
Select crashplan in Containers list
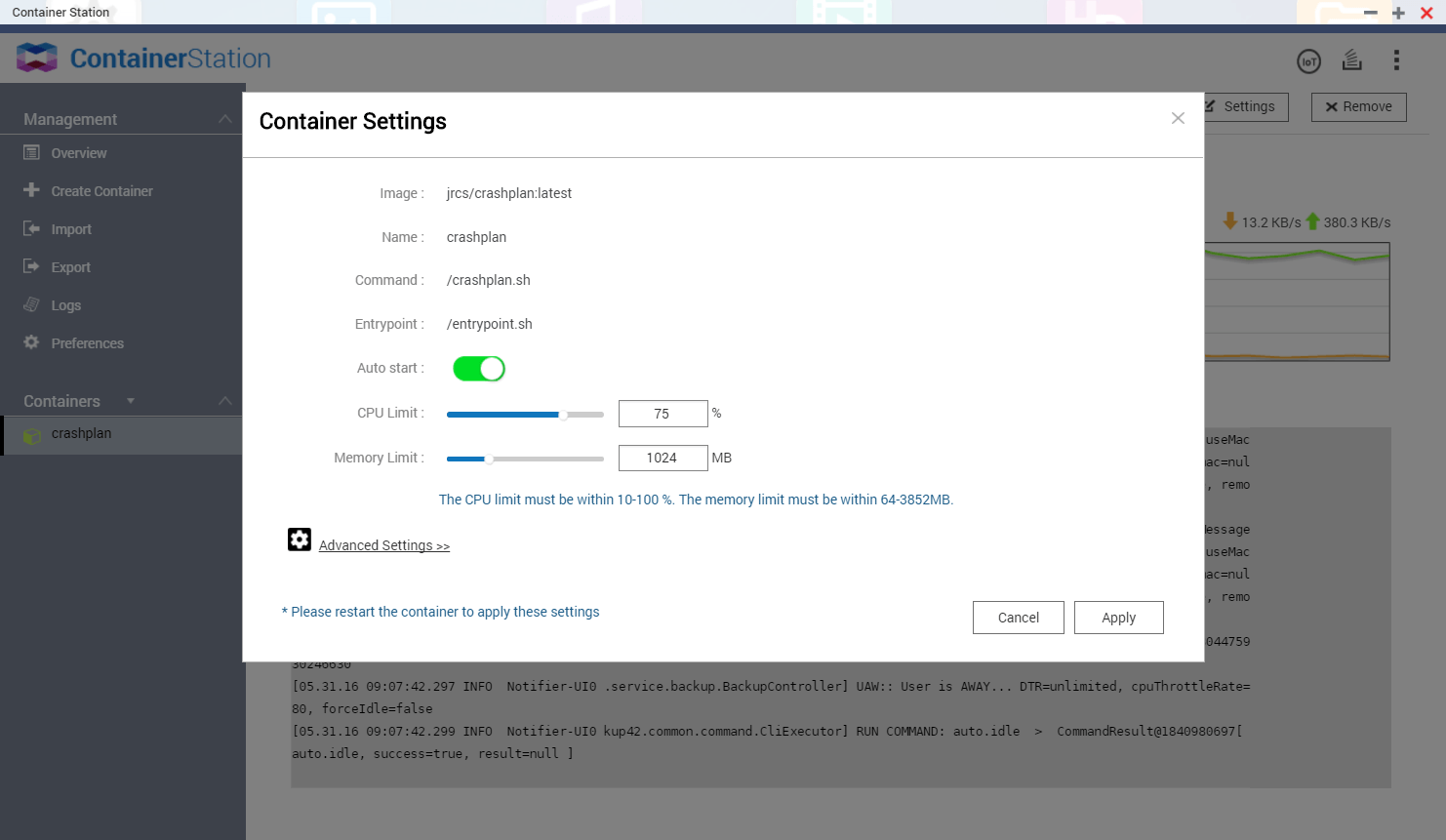click(x=121, y=435)
